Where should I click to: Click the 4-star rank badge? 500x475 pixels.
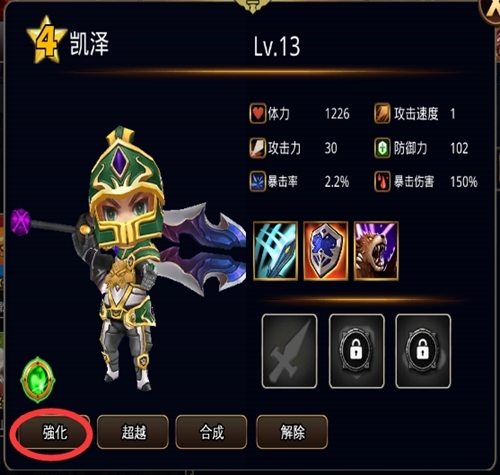tap(47, 40)
